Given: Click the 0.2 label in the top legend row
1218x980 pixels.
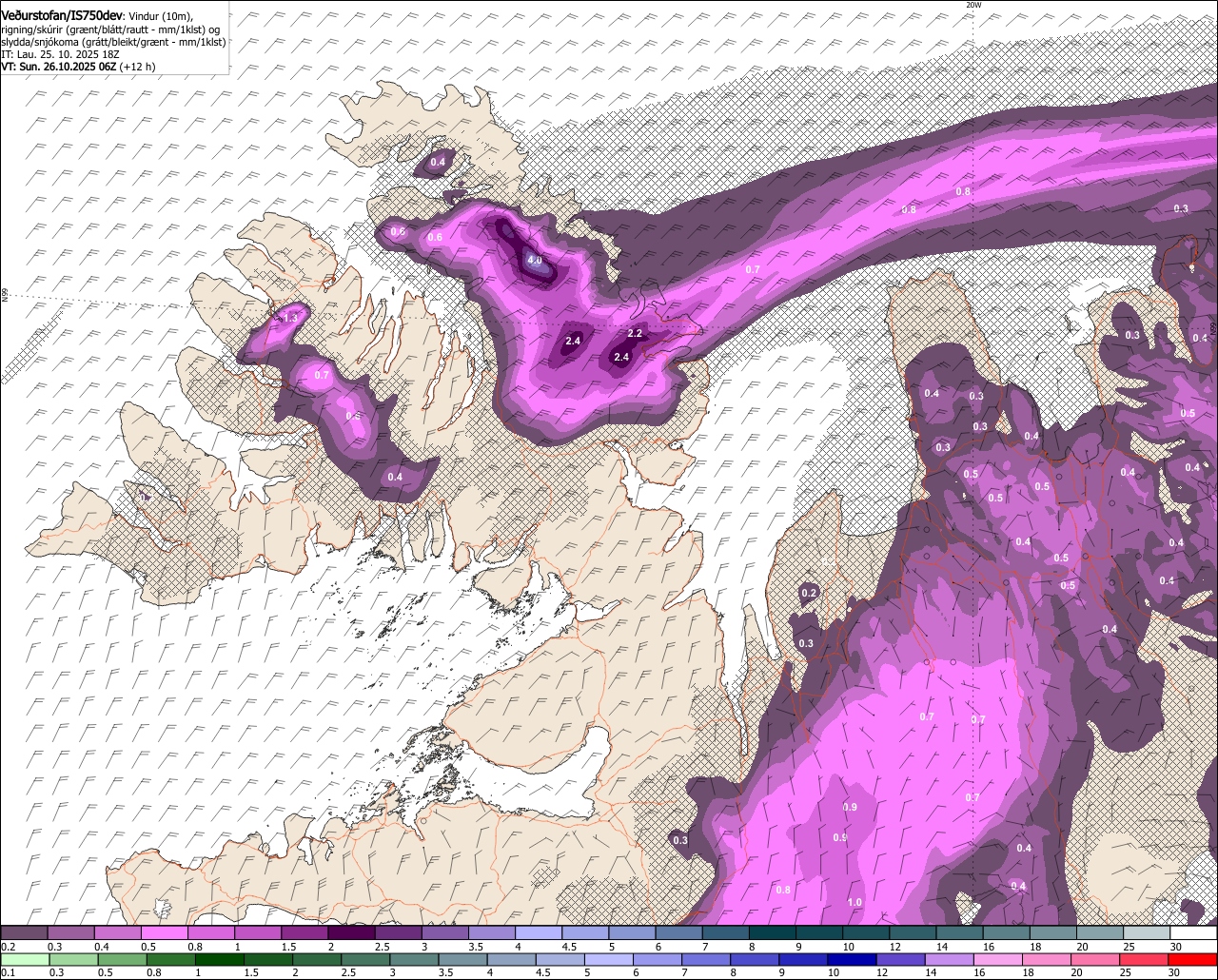Looking at the screenshot, I should pyautogui.click(x=9, y=947).
